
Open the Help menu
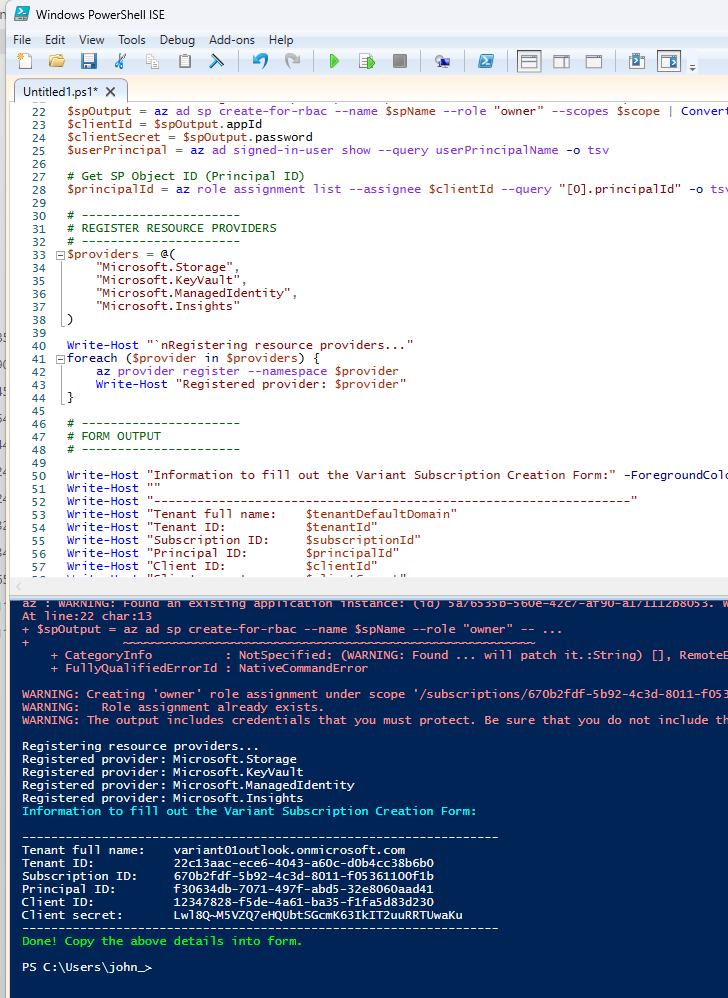point(281,39)
